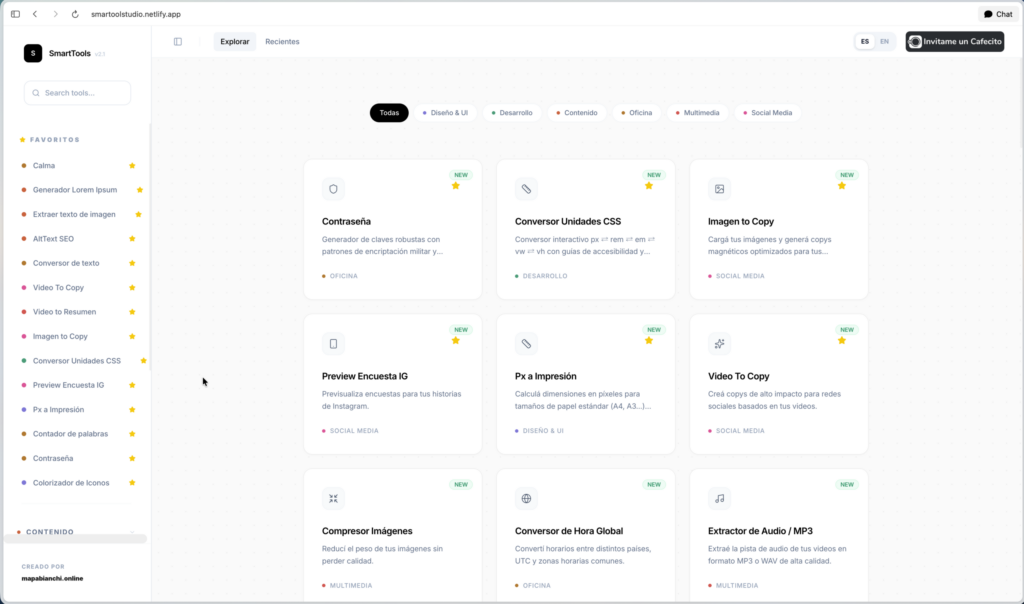Click the search magnifier icon
The height and width of the screenshot is (604, 1024).
coord(36,93)
